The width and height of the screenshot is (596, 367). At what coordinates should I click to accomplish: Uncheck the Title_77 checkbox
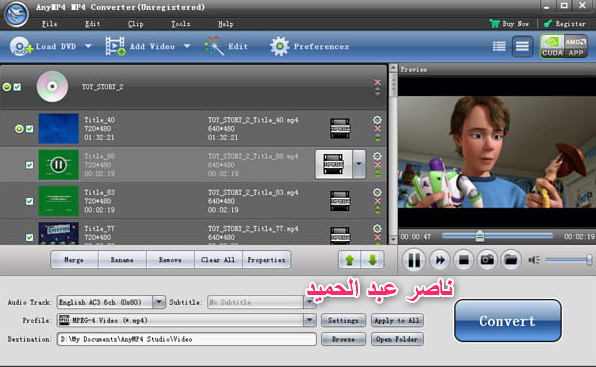coord(29,237)
